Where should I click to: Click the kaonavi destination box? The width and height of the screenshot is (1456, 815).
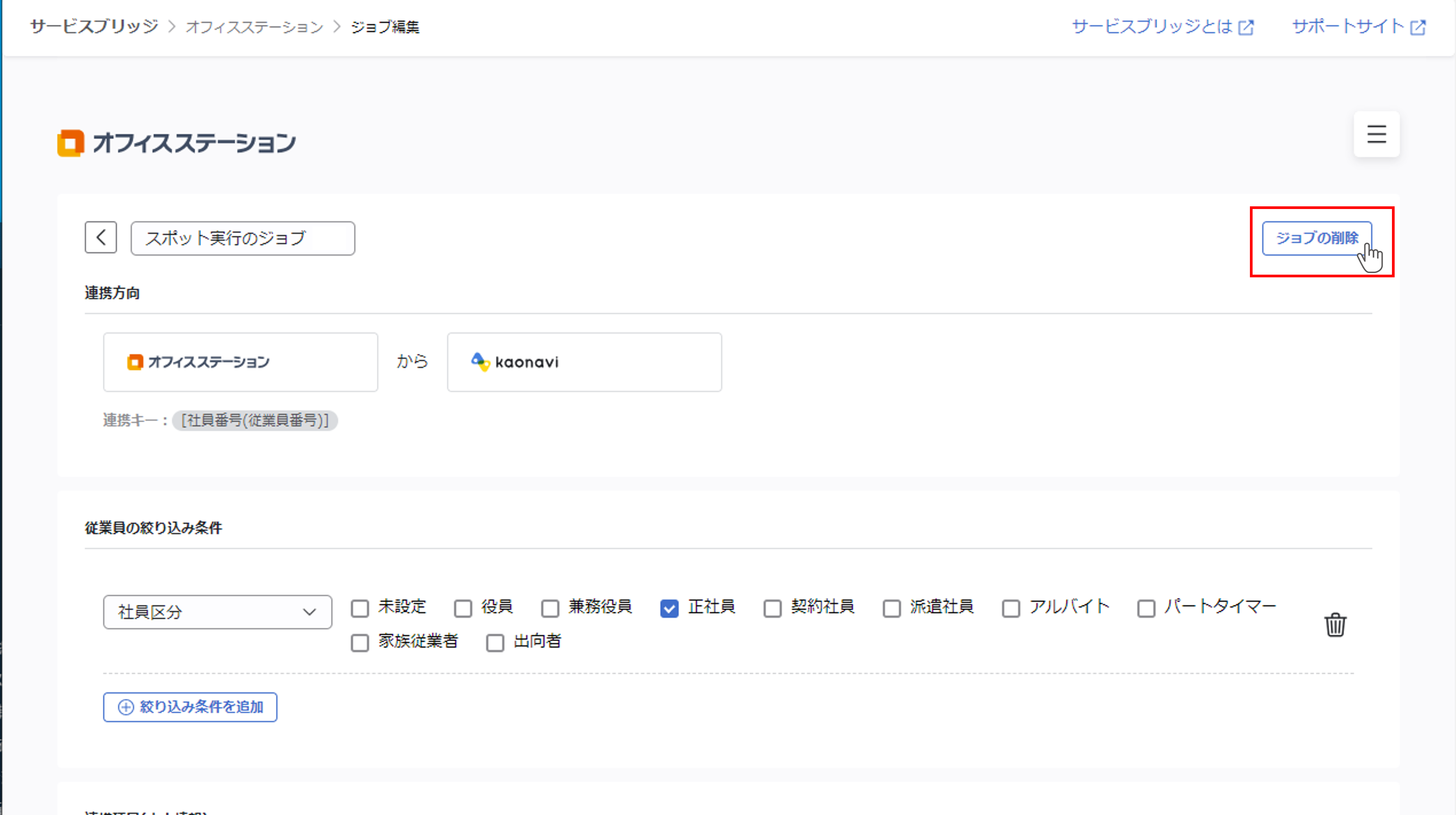[x=585, y=362]
